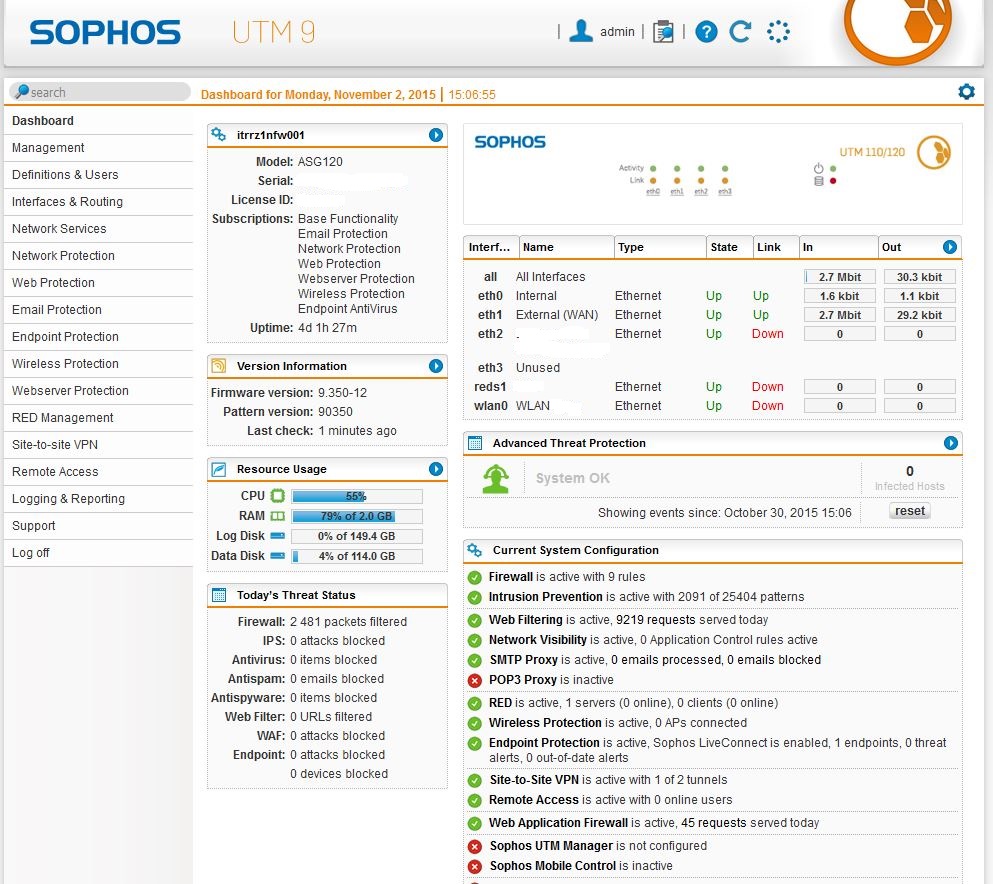993x884 pixels.
Task: Open Site-to-site VPN menu
Action: pyautogui.click(x=98, y=445)
